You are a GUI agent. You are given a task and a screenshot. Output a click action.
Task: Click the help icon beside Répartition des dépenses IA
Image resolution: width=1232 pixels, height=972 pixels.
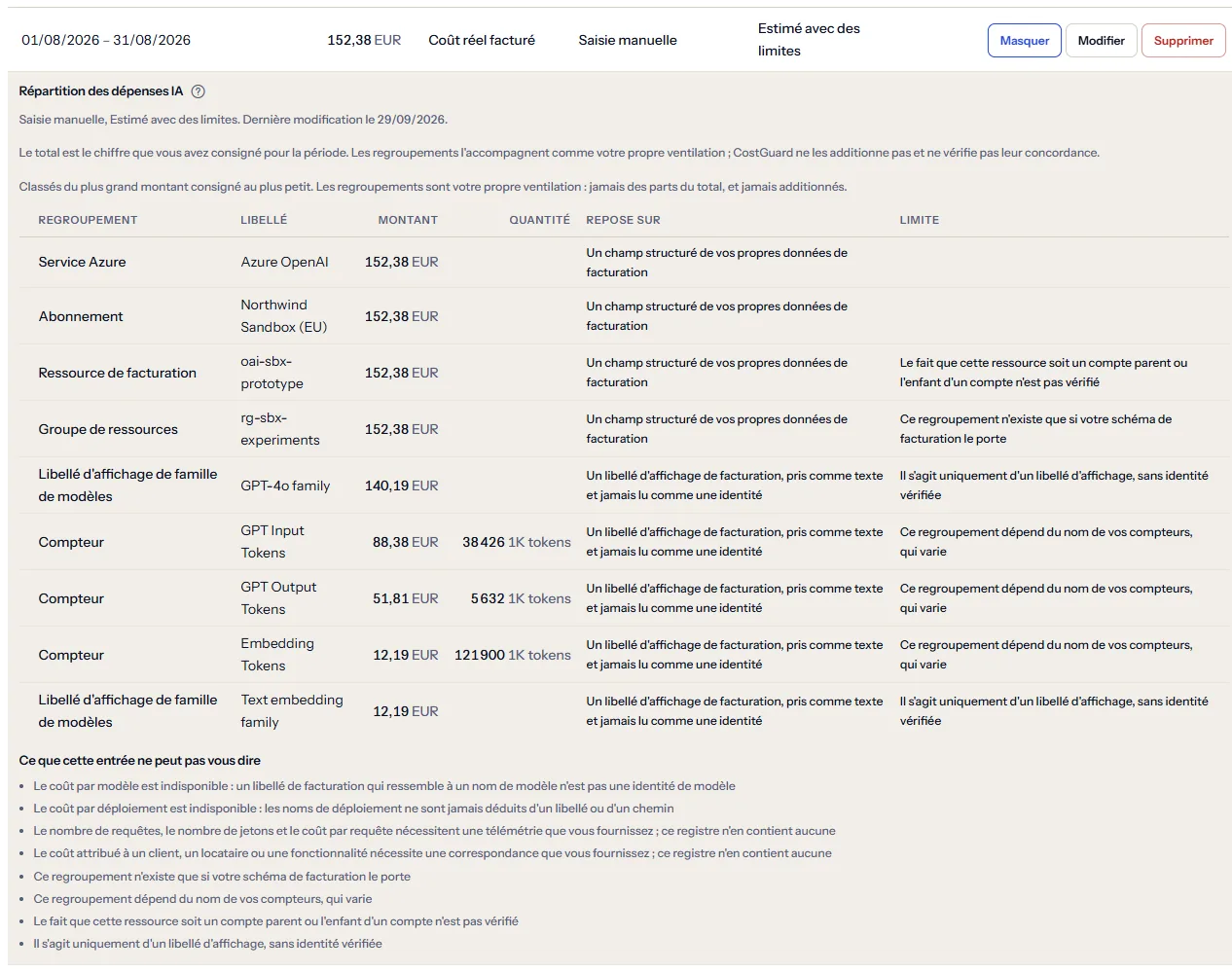199,91
